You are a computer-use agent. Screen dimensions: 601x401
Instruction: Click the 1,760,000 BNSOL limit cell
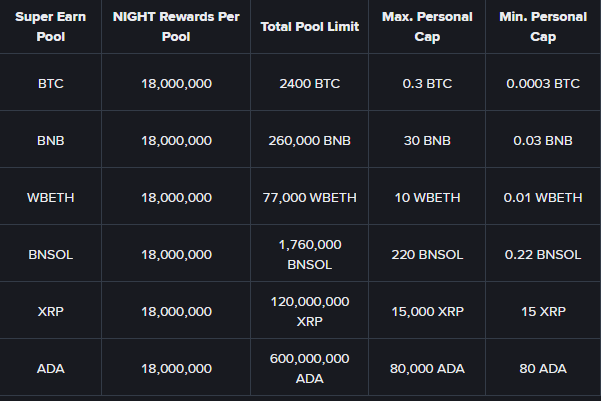pyautogui.click(x=309, y=254)
